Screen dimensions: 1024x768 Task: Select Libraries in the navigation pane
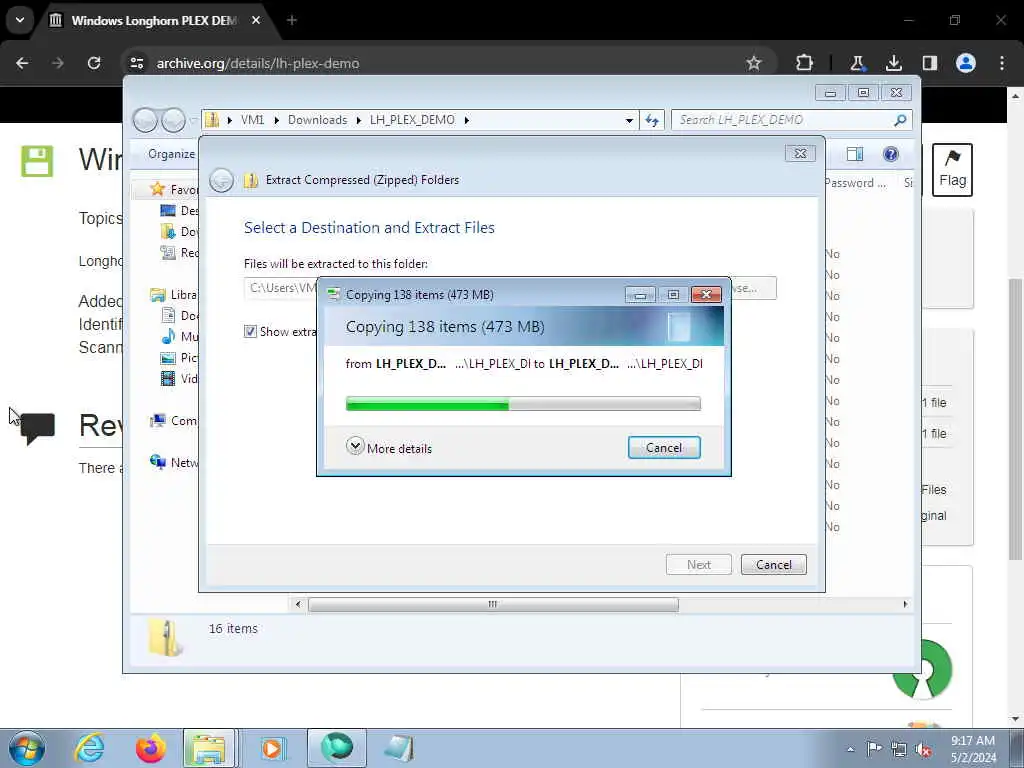coord(174,295)
